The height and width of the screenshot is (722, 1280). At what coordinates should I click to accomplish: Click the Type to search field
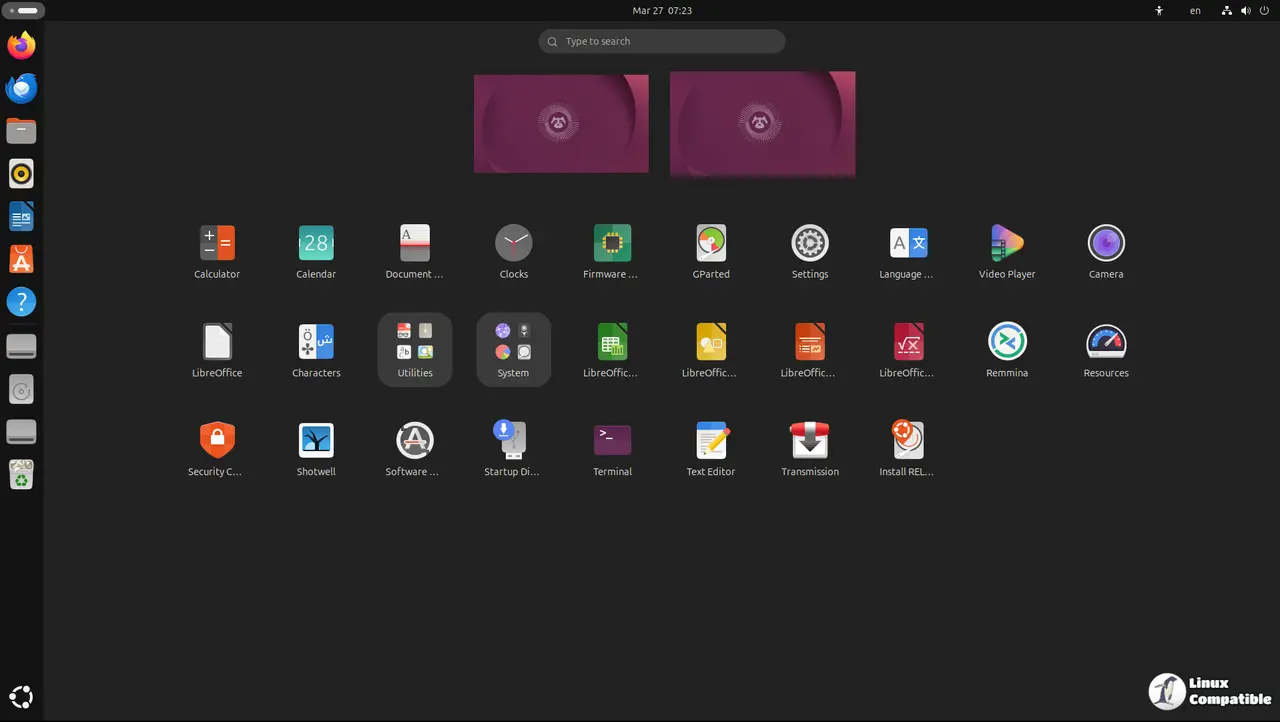(x=662, y=41)
